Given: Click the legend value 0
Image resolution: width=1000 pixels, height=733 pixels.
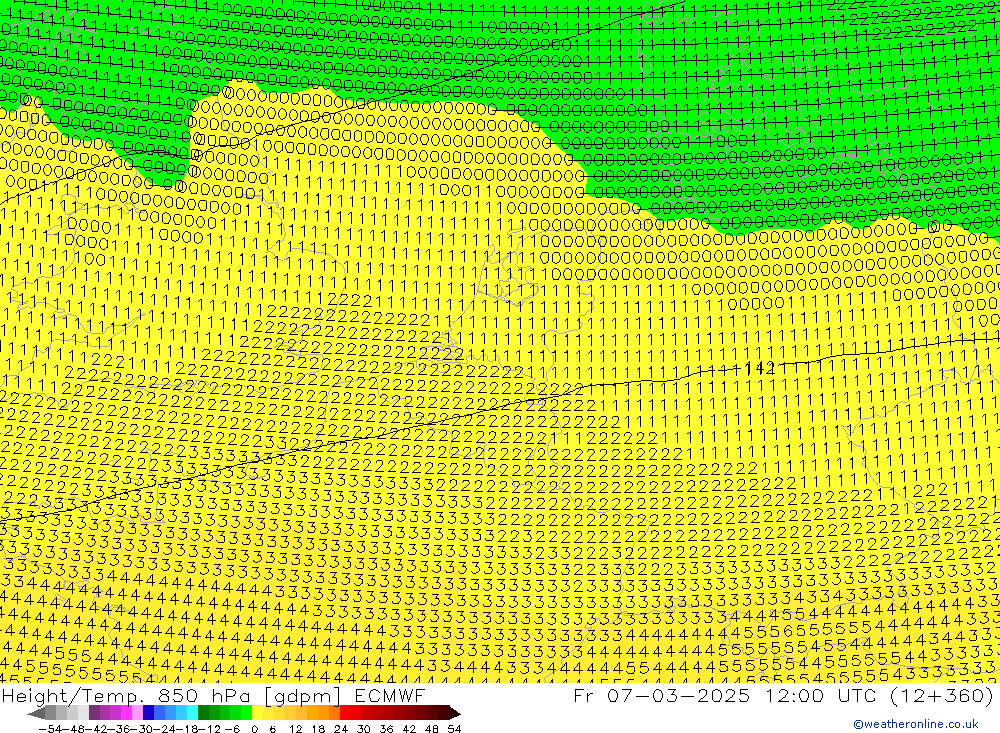Looking at the screenshot, I should 254,729.
